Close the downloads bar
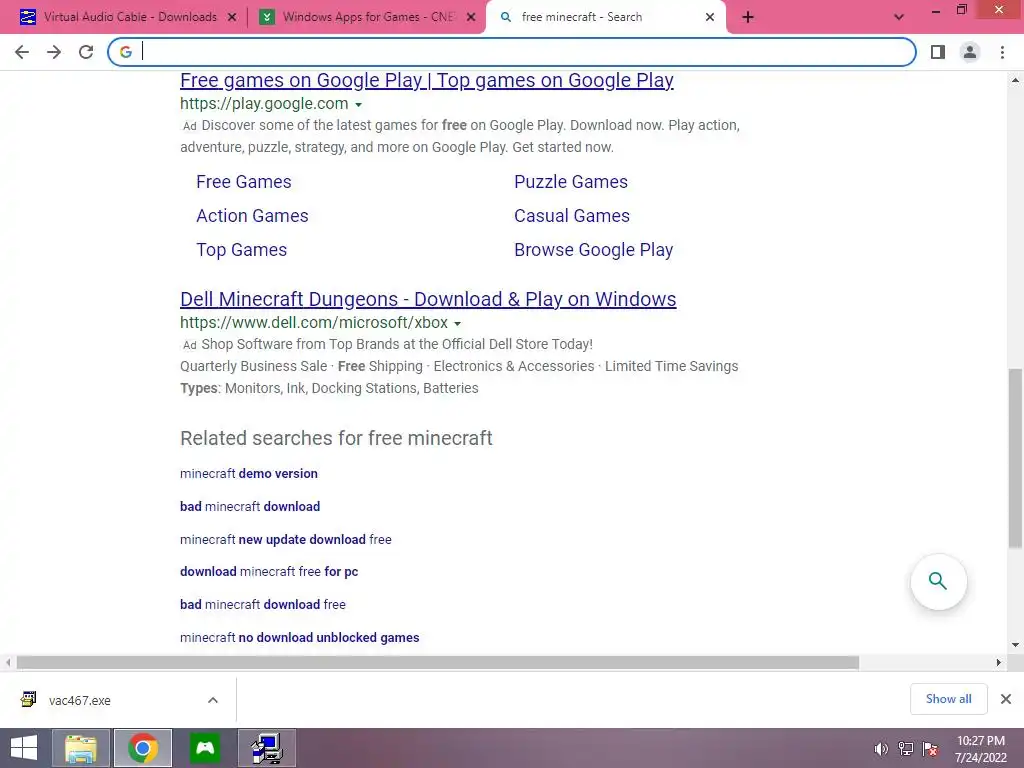 coord(1006,699)
